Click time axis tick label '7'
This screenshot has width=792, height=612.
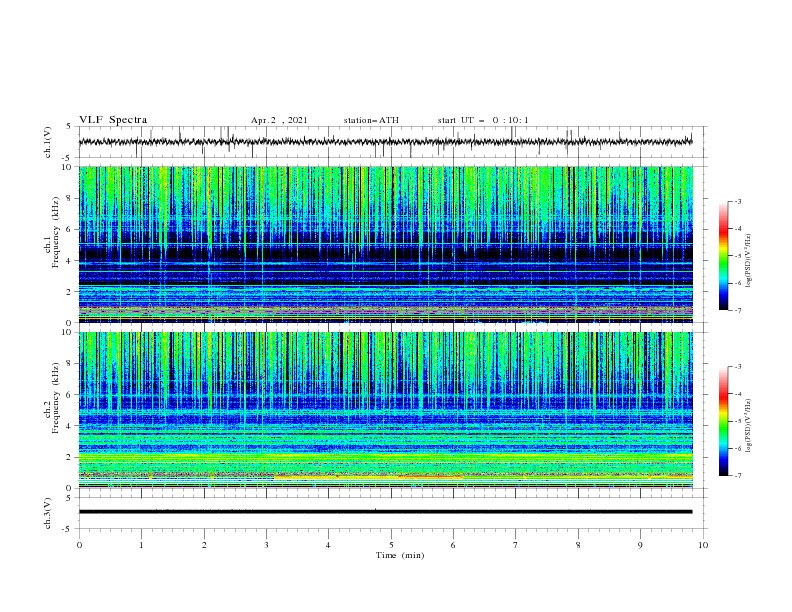pos(516,545)
